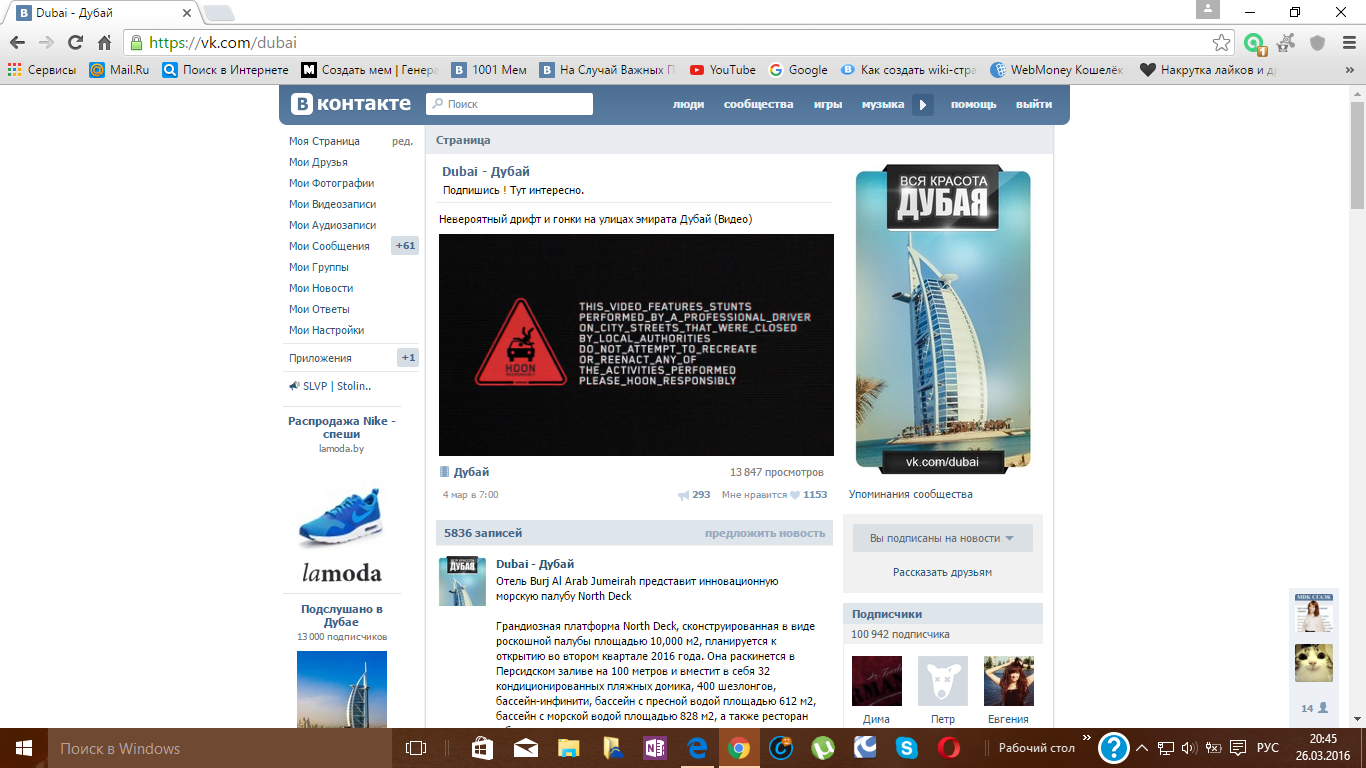Click the +61 messages counter badge
1366x768 pixels.
coord(405,246)
